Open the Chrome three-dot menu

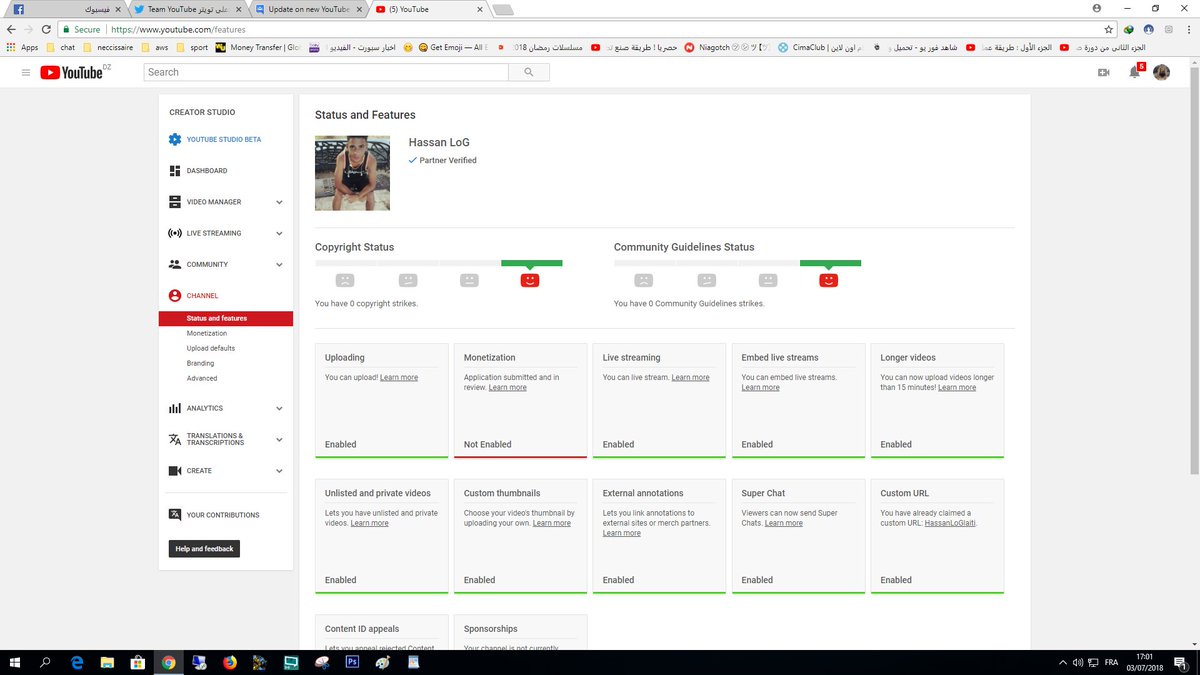point(1189,30)
